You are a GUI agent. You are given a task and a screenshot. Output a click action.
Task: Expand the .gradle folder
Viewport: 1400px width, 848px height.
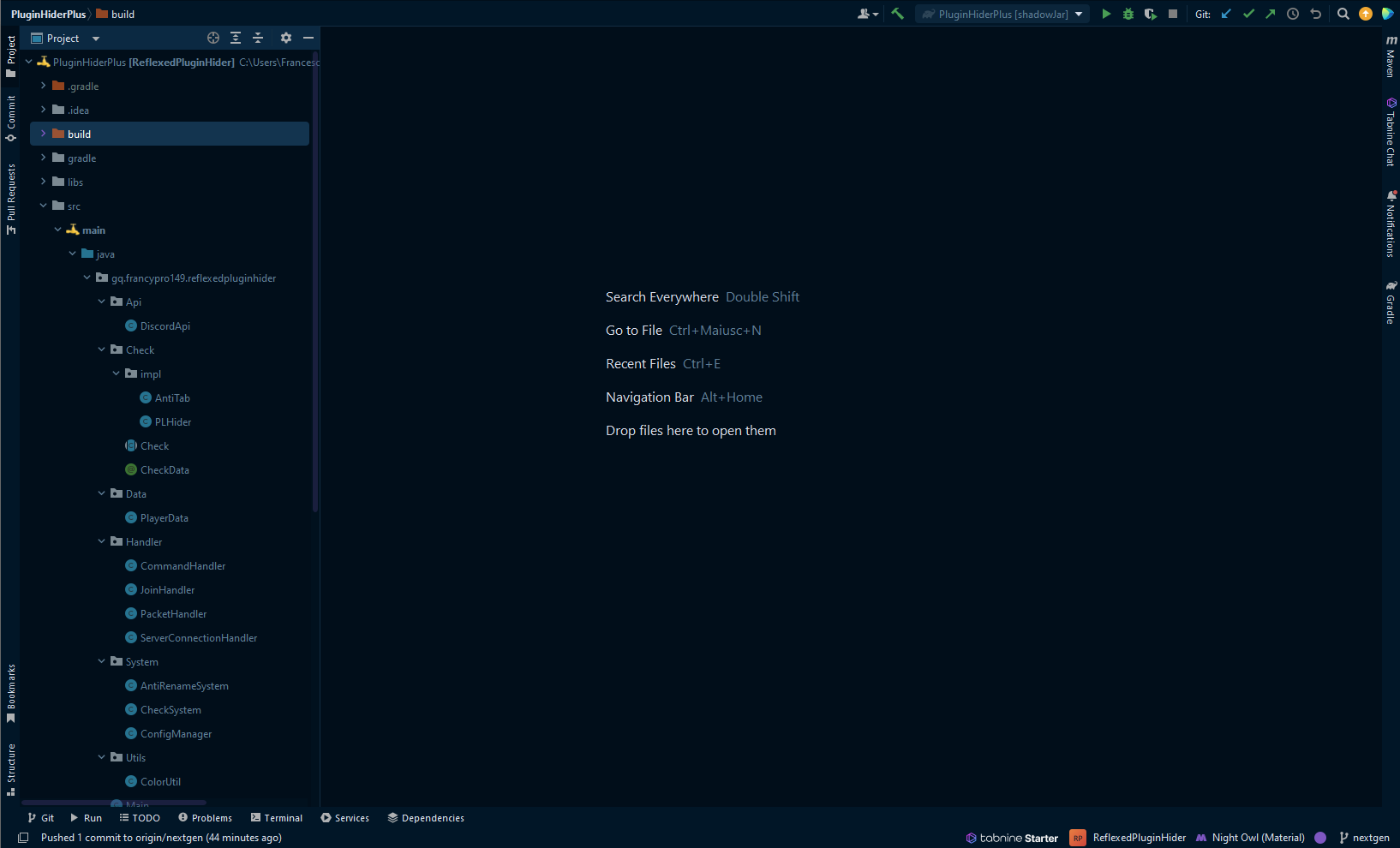(x=44, y=86)
